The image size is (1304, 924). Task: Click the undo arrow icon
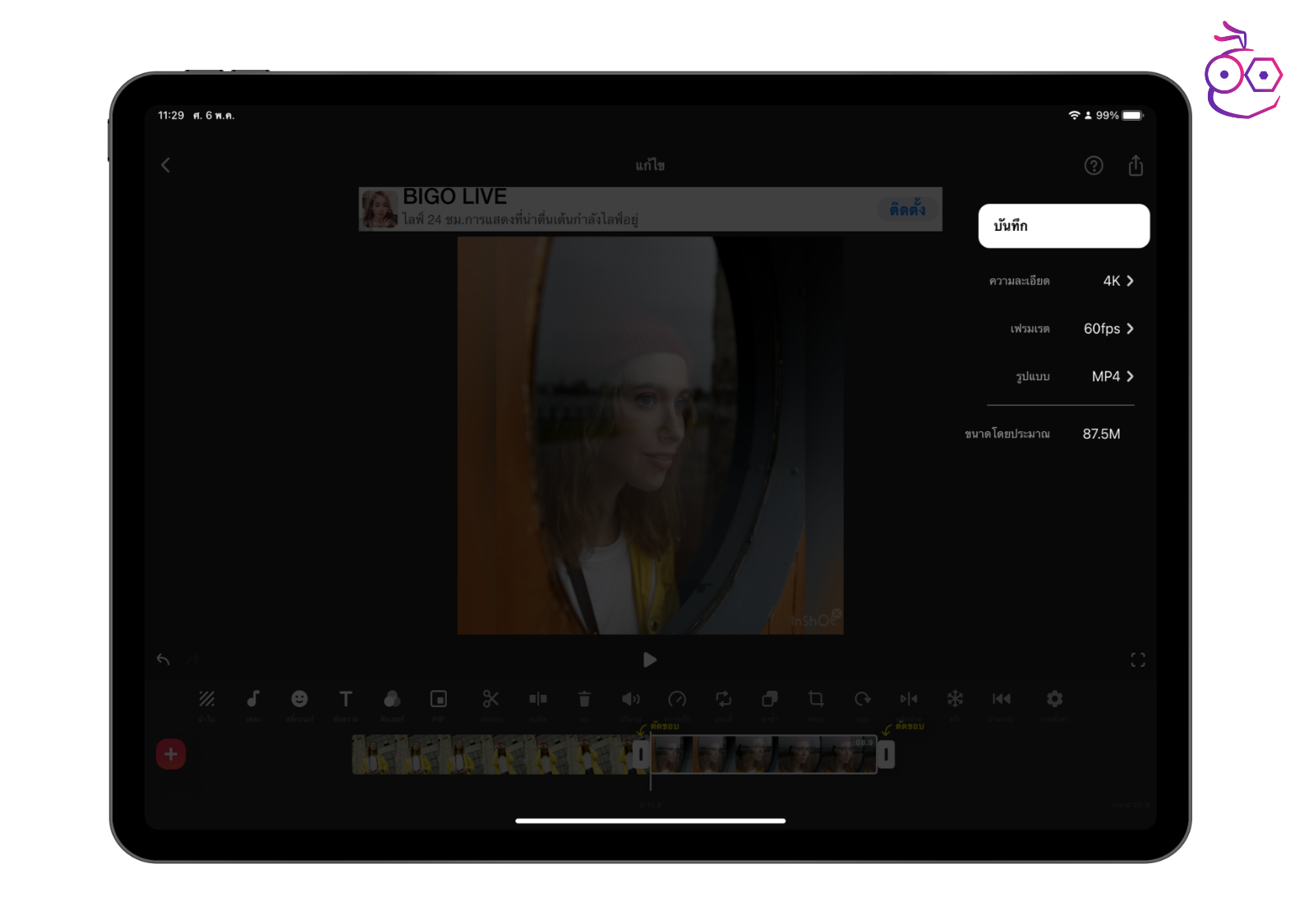coord(164,660)
